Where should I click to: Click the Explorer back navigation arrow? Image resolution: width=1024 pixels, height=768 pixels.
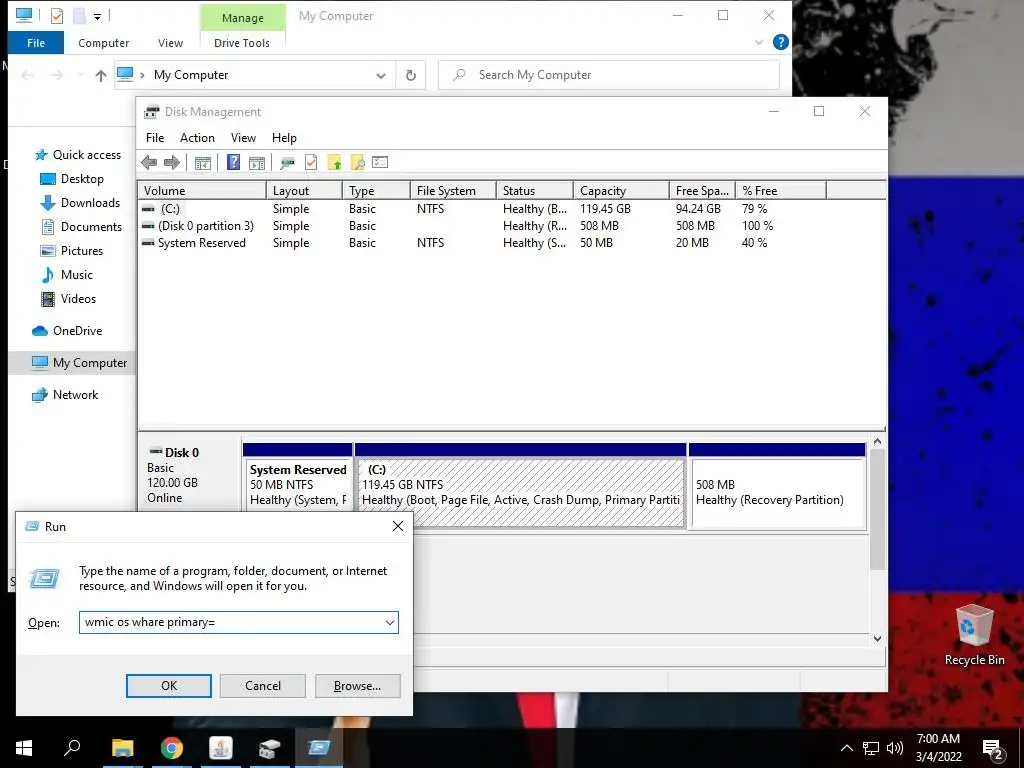(x=27, y=76)
